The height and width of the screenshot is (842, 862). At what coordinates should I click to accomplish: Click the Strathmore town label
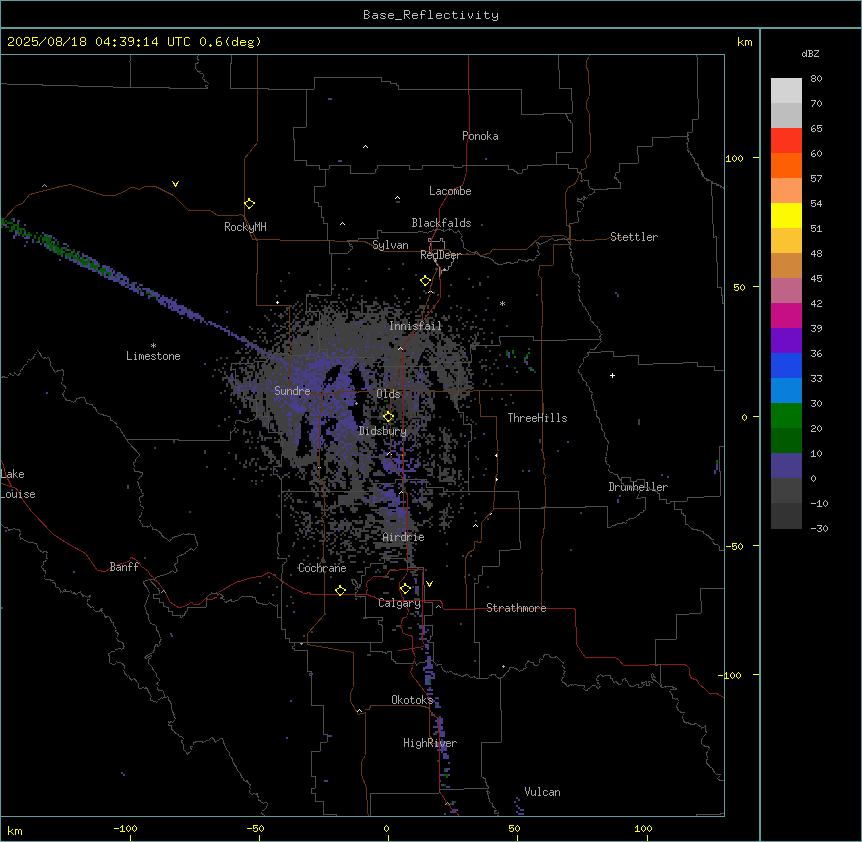[x=516, y=608]
